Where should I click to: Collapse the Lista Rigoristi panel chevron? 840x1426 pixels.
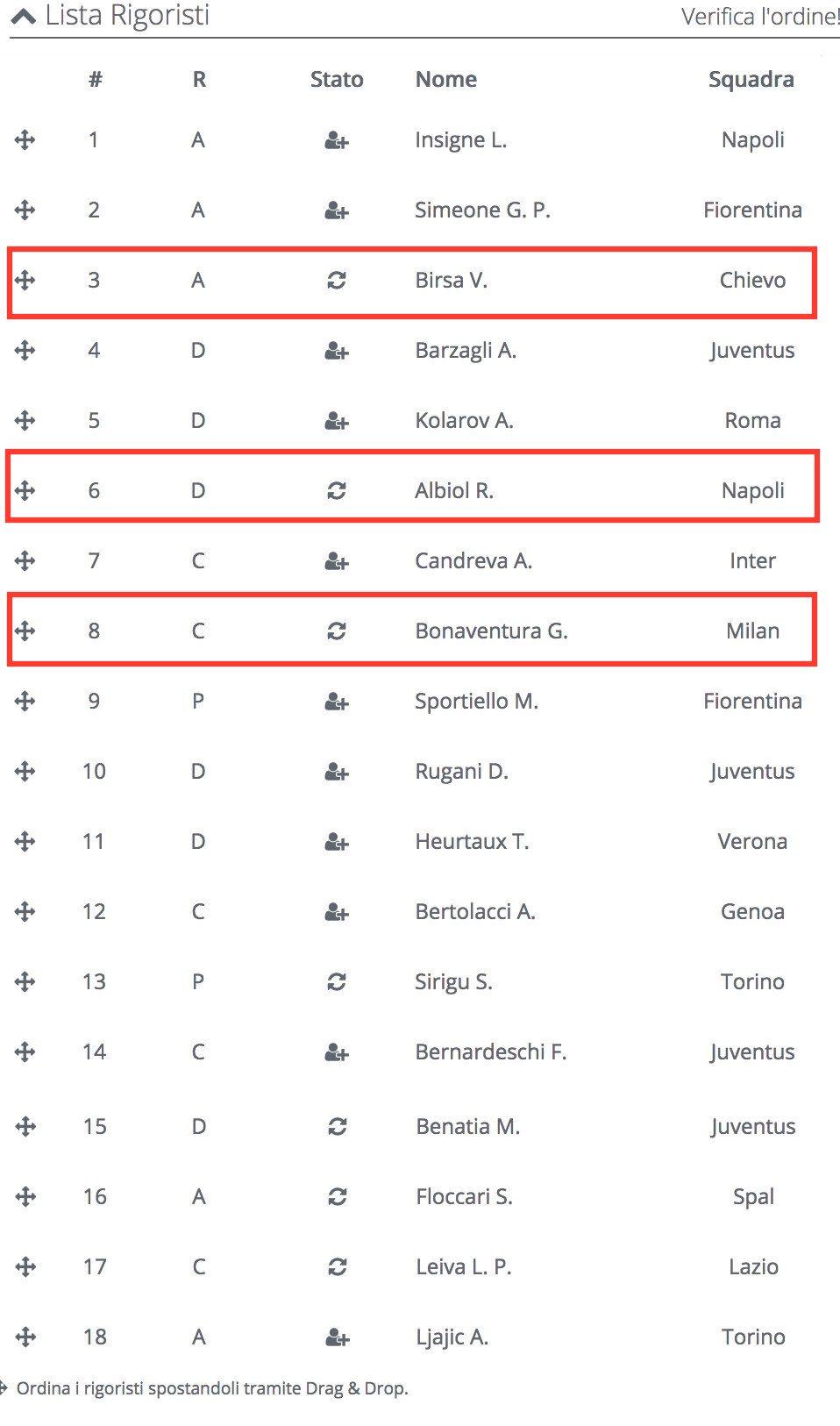[x=24, y=16]
